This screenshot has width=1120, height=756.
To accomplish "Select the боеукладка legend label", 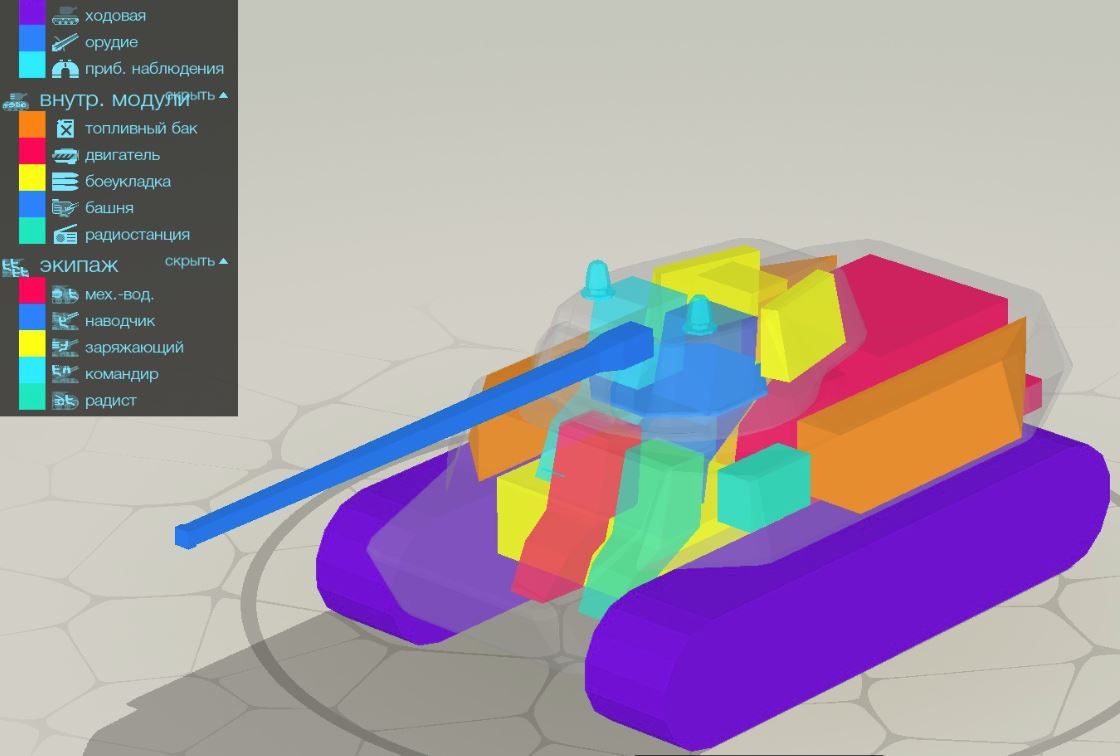I will pyautogui.click(x=128, y=181).
